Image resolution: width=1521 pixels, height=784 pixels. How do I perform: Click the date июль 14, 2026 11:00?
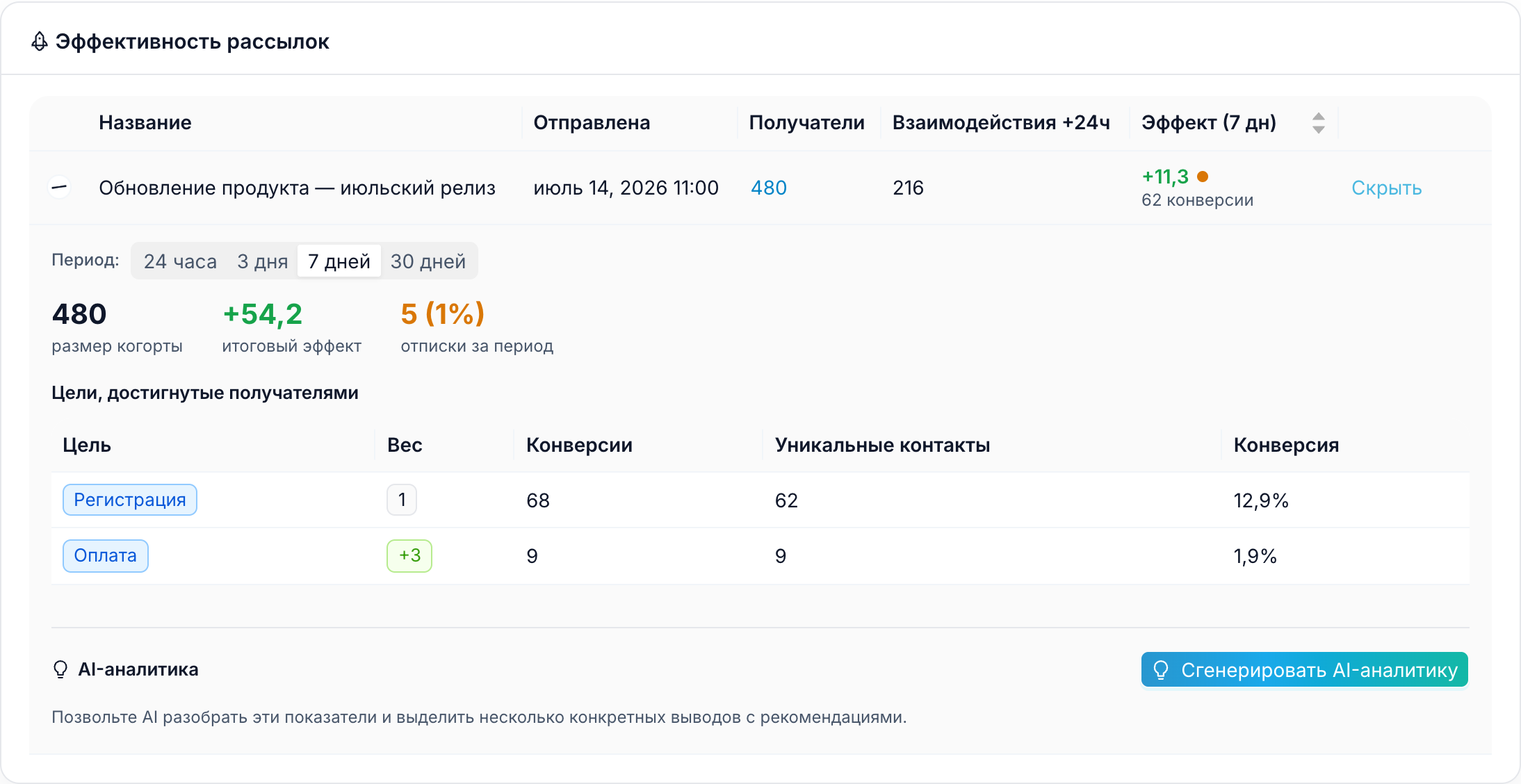point(626,188)
